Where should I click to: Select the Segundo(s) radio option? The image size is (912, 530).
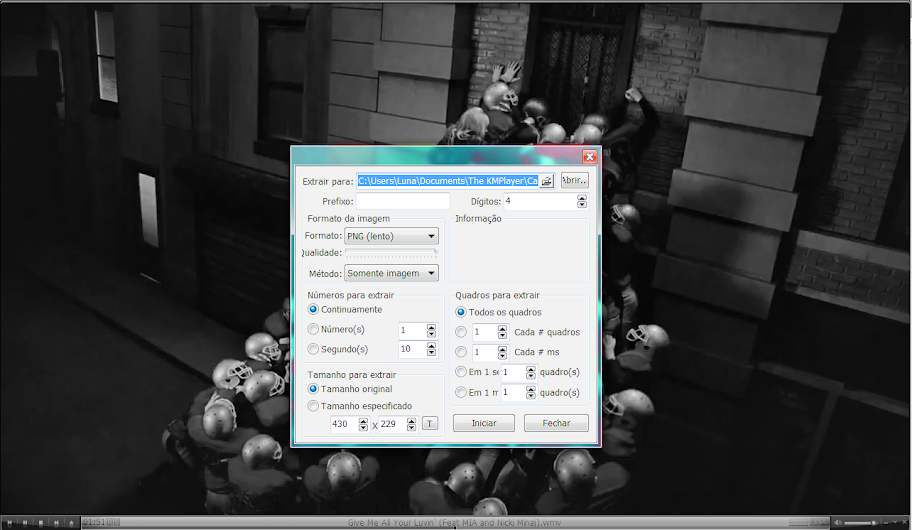314,349
